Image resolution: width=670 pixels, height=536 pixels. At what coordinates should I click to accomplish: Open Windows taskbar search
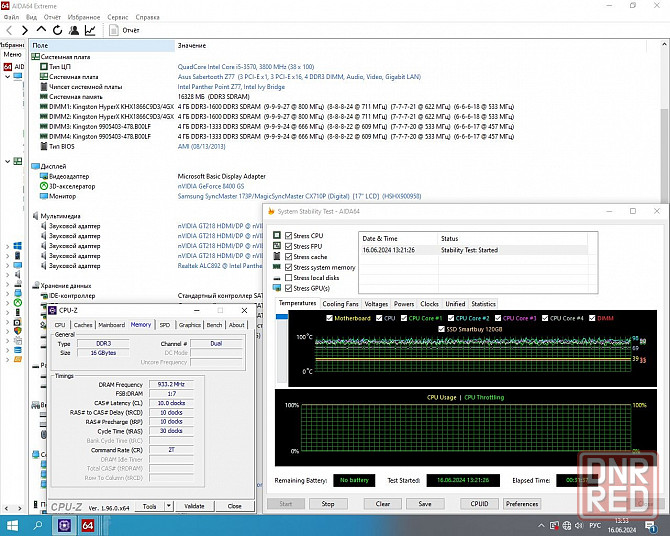coord(38,525)
